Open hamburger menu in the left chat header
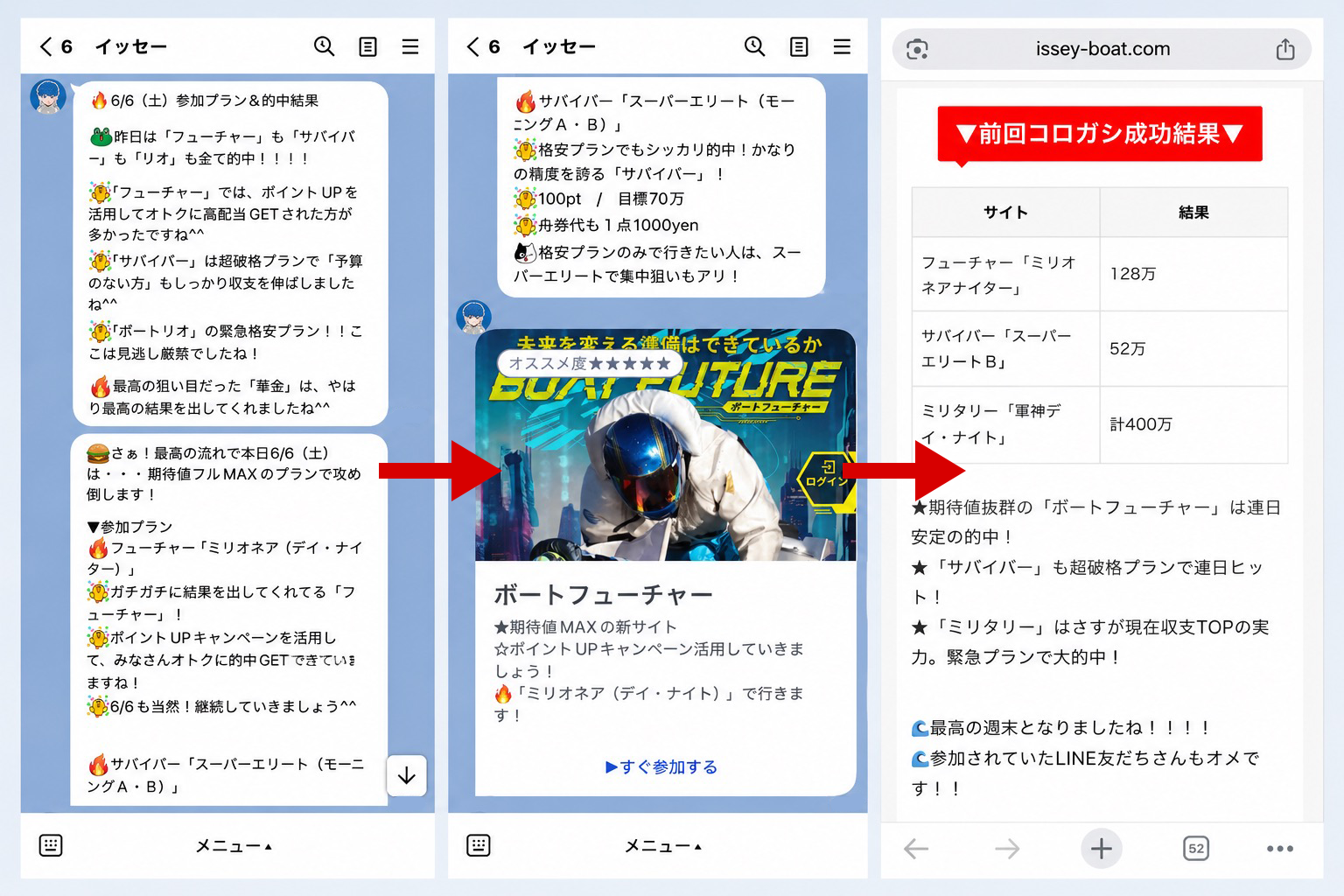 (x=410, y=46)
